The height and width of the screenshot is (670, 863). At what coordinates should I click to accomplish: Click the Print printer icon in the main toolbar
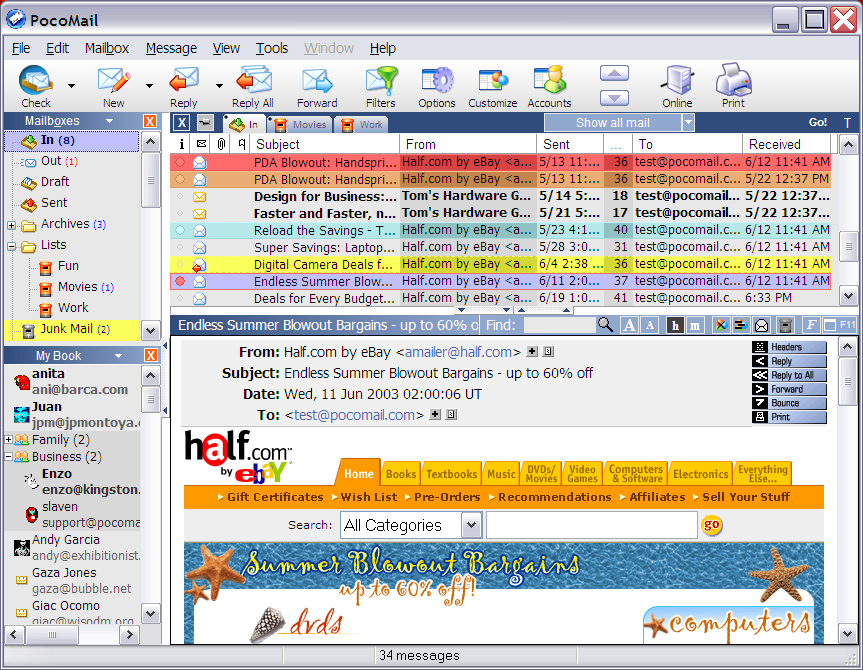point(733,81)
